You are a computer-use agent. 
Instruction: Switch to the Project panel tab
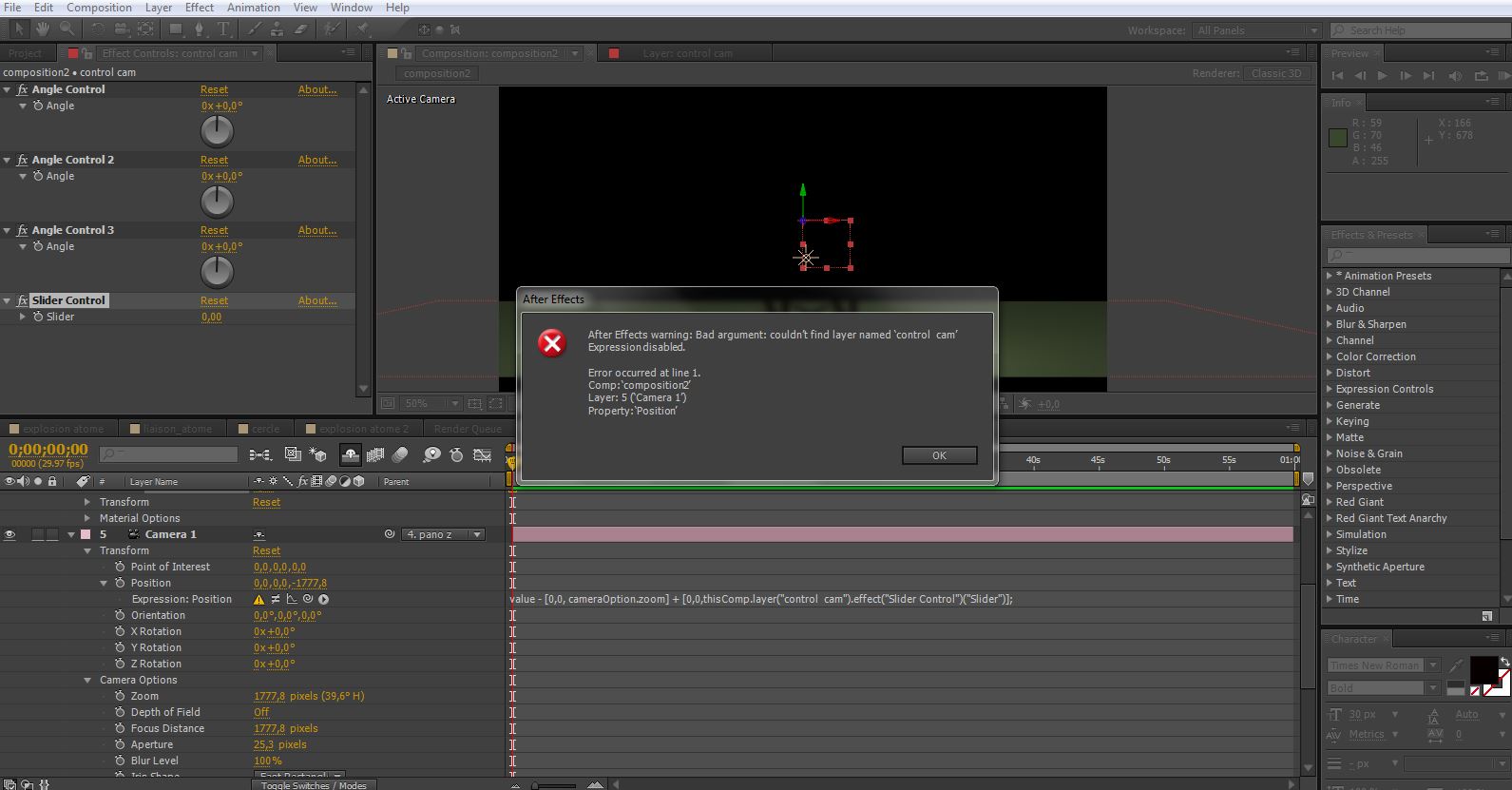(26, 53)
